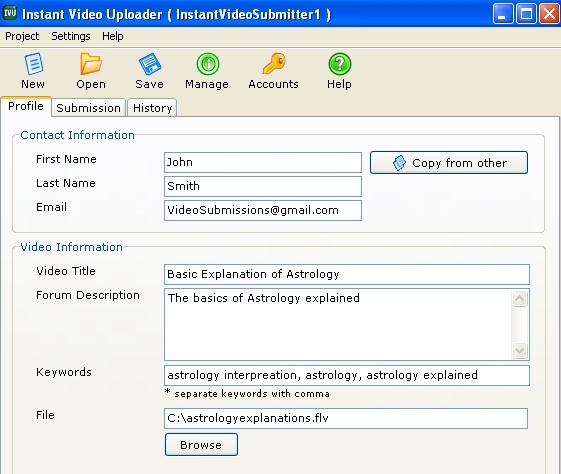Select the Profile tab
561x474 pixels.
coord(26,106)
